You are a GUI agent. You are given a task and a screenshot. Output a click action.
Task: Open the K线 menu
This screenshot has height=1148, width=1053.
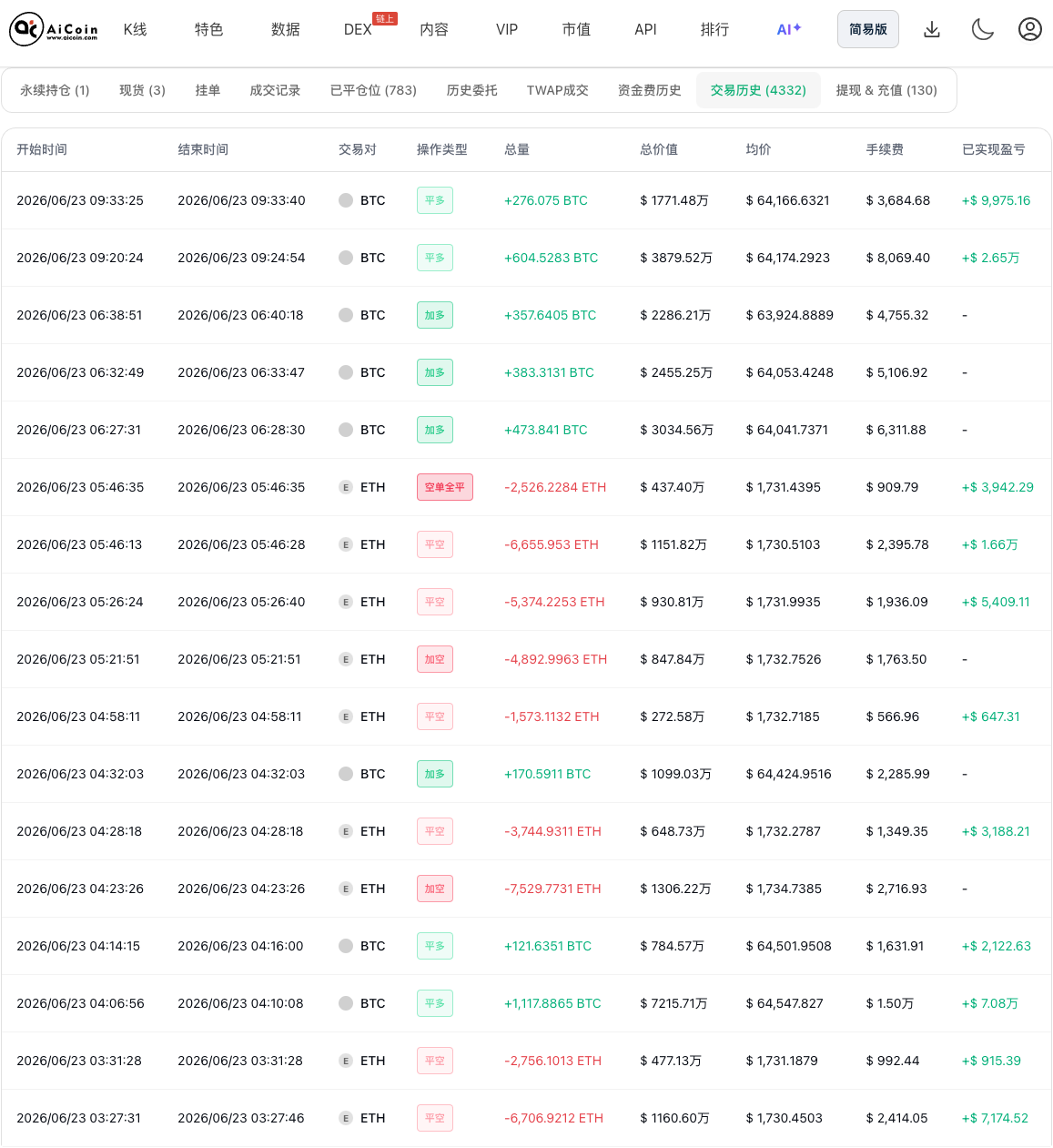tap(136, 30)
